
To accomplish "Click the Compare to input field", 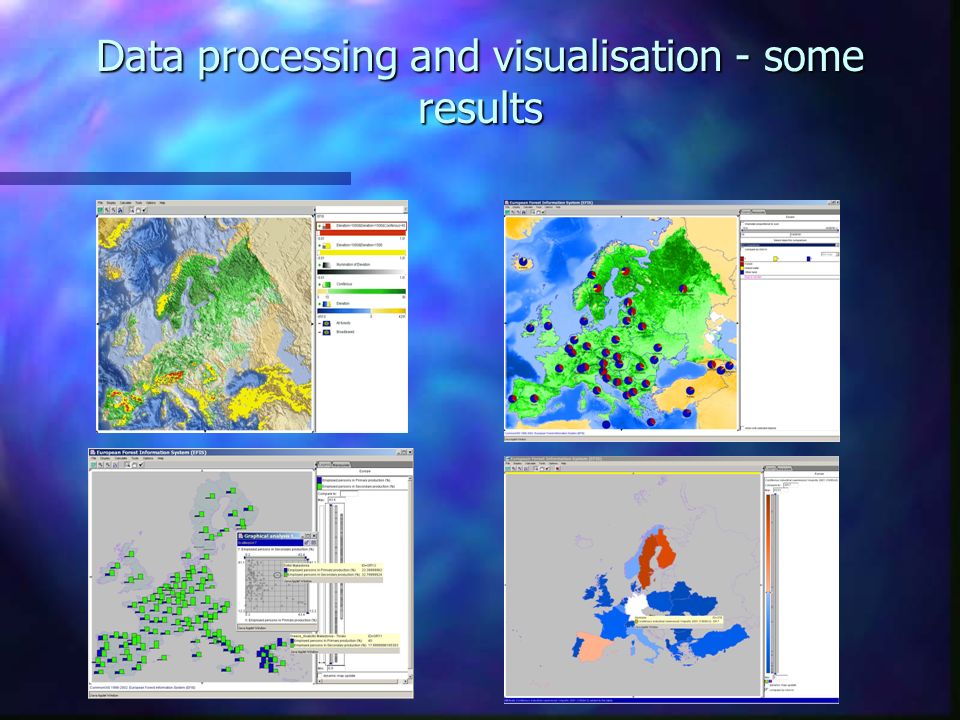I will (349, 493).
